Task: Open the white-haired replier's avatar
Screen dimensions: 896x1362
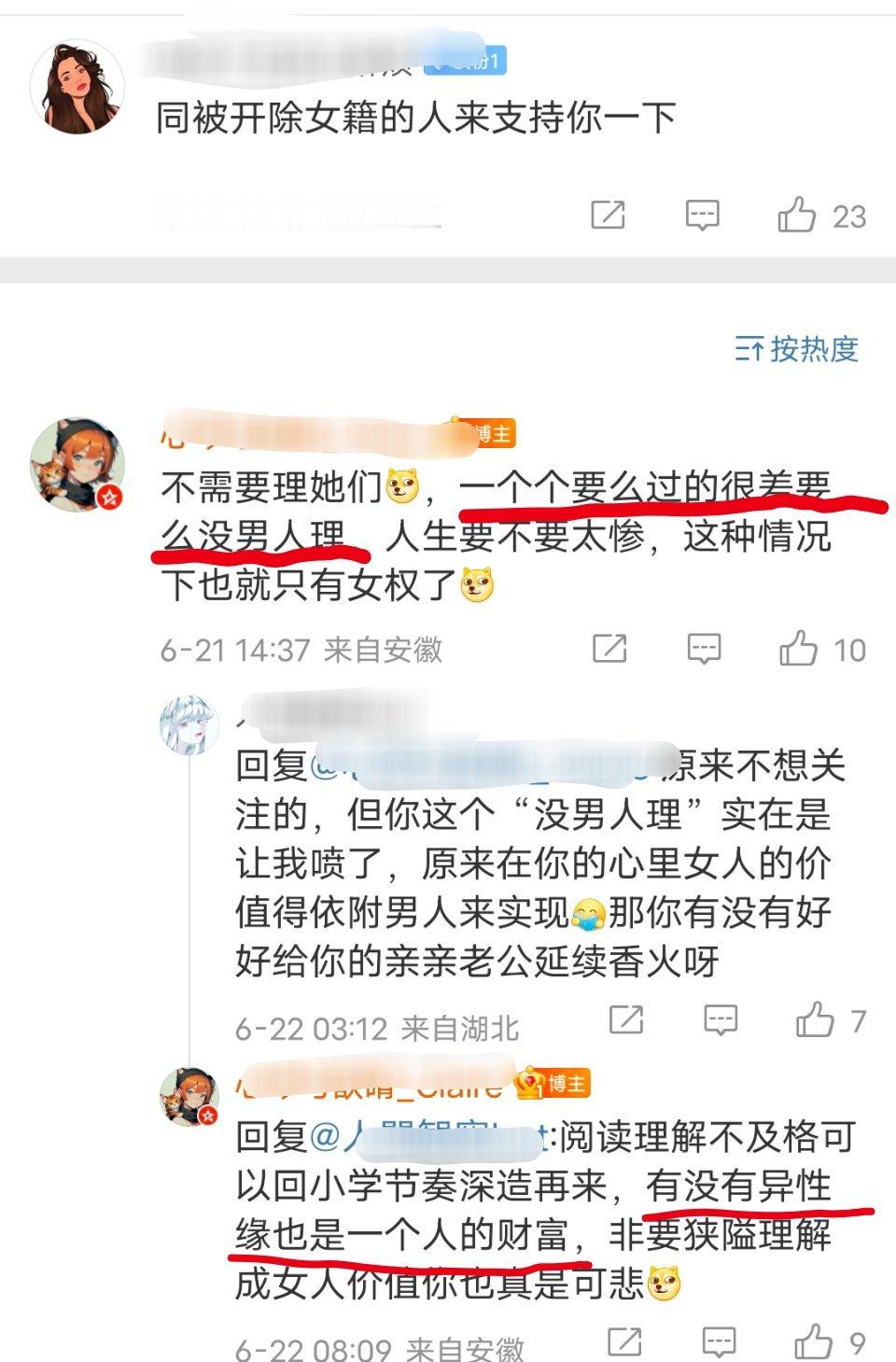Action: click(x=189, y=723)
